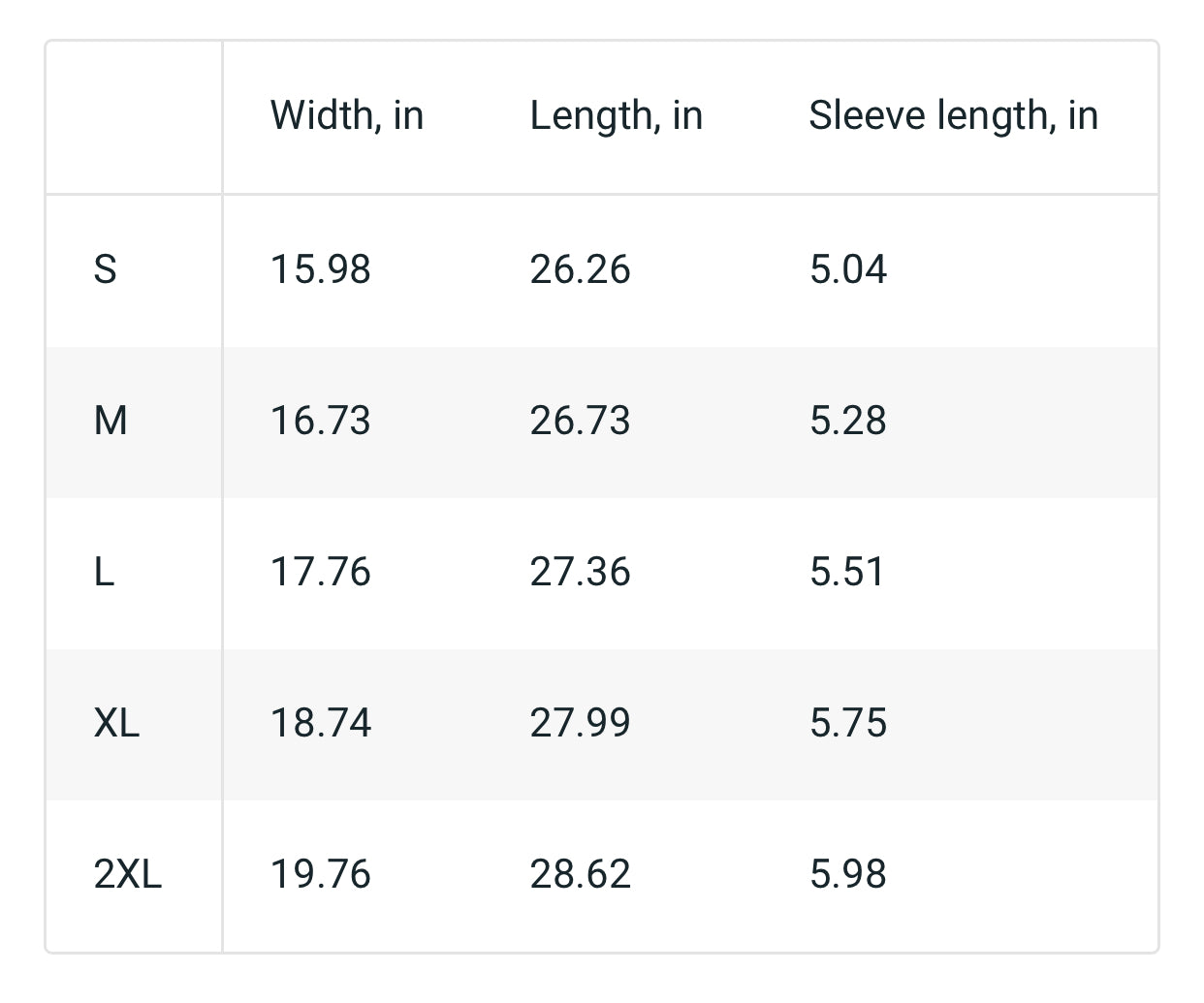
Task: Select the L size row label
Action: coord(104,572)
